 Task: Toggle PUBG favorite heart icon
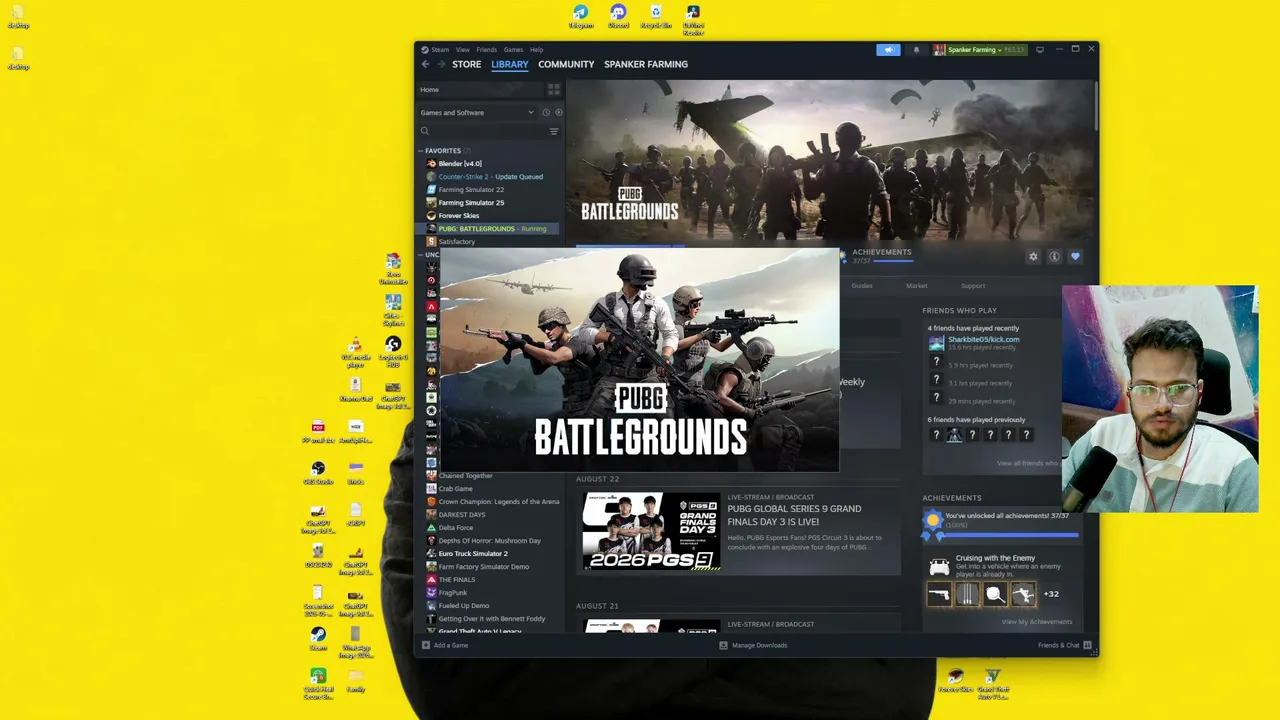click(x=1075, y=257)
